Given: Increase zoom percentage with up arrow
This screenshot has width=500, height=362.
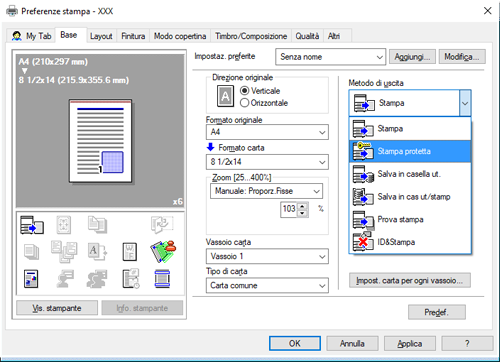Looking at the screenshot, I should pyautogui.click(x=302, y=206).
